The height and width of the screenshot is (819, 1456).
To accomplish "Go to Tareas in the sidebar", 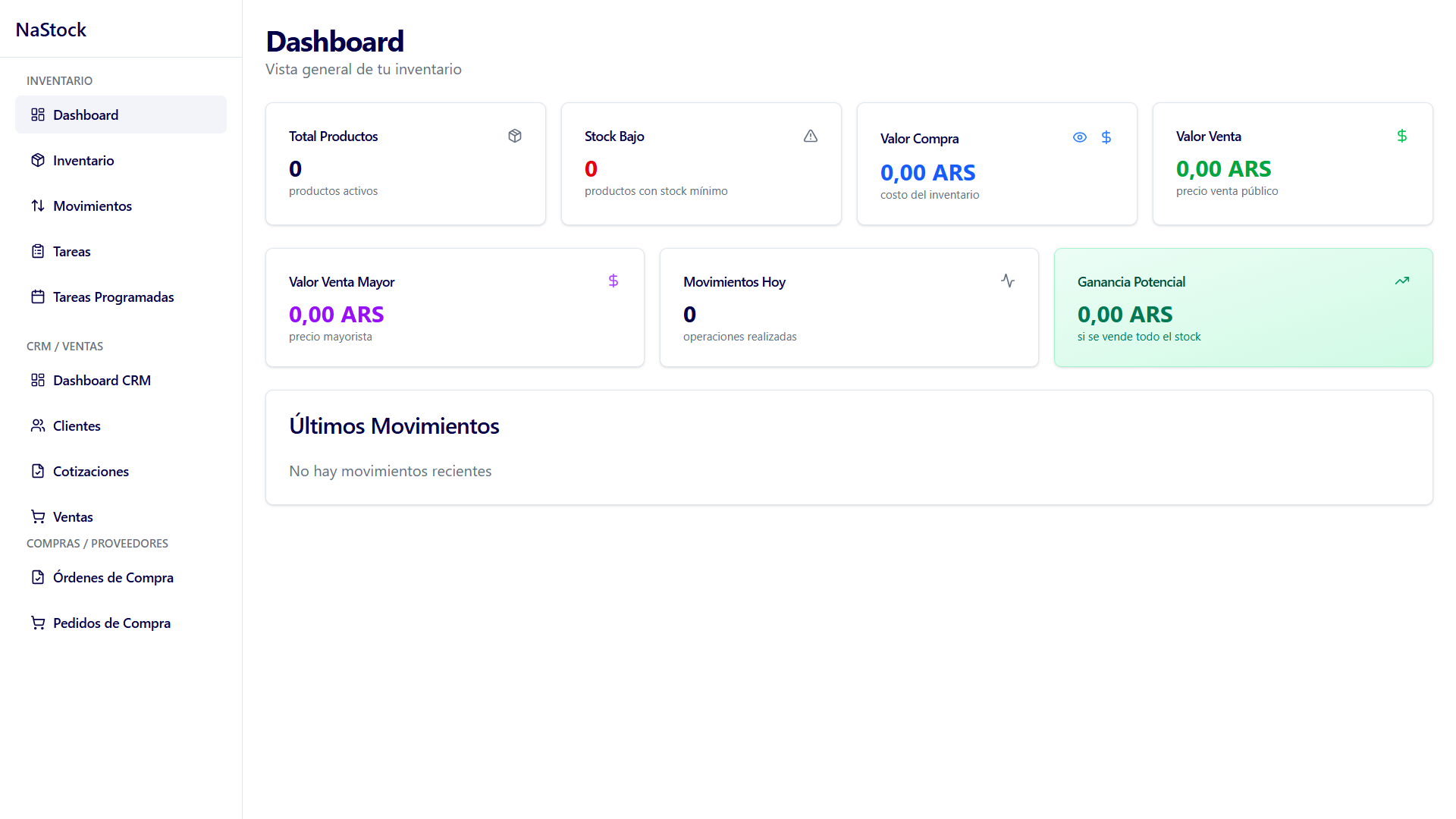I will pos(72,251).
